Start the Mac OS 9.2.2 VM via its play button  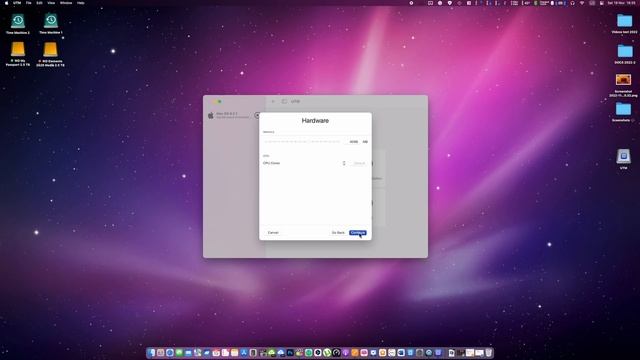click(x=257, y=116)
